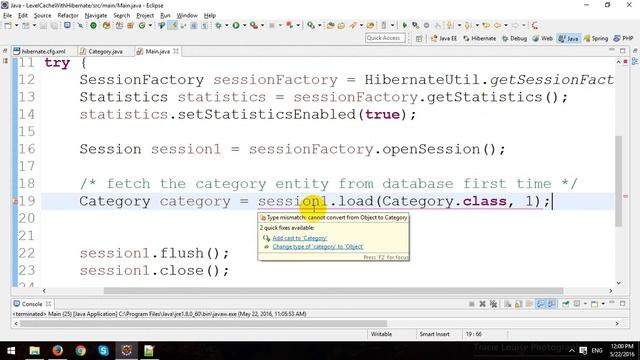Open File Explorer from the taskbar
Image resolution: width=640 pixels, height=360 pixels.
point(34,351)
